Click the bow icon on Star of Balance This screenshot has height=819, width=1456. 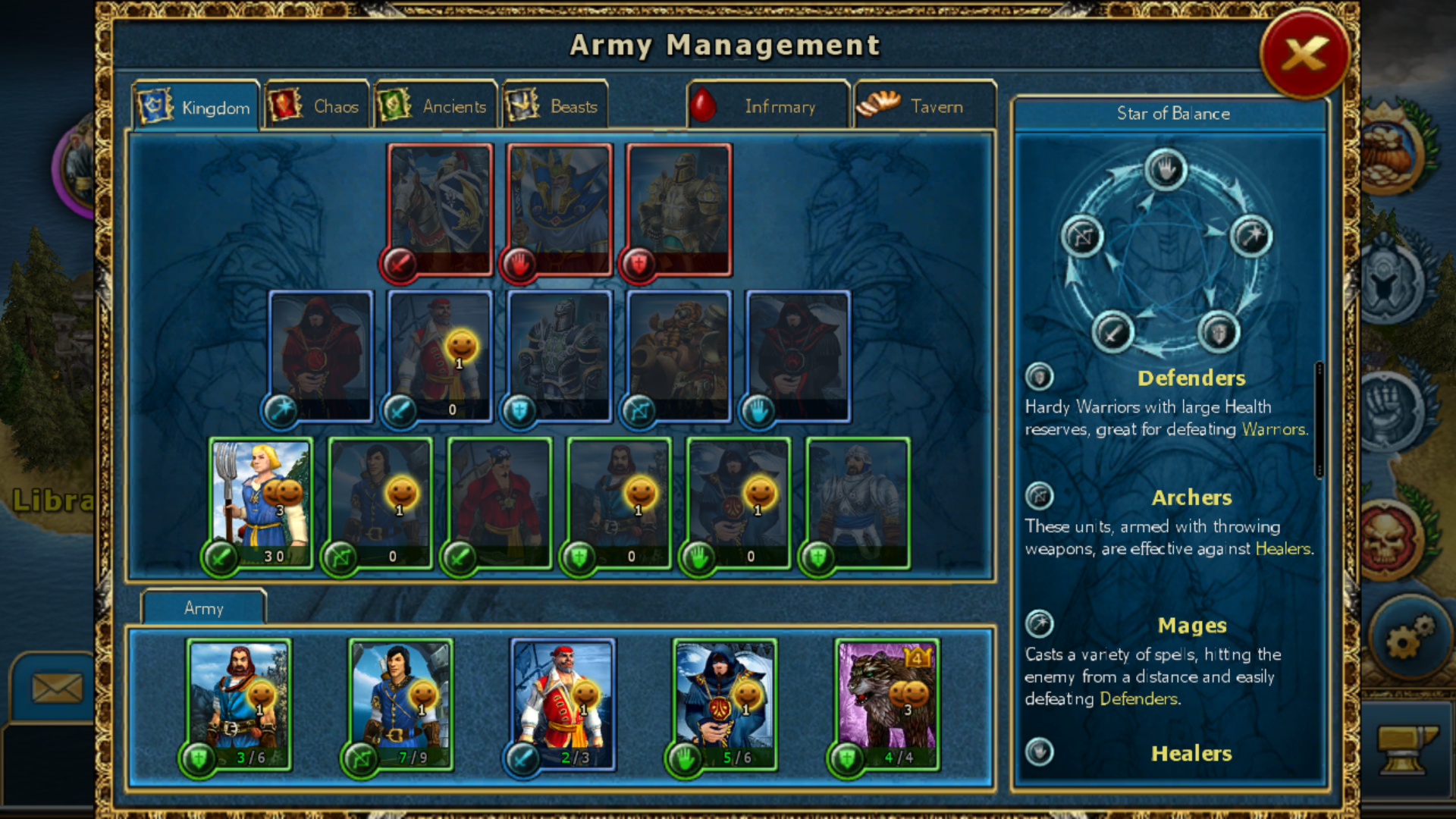click(x=1082, y=236)
